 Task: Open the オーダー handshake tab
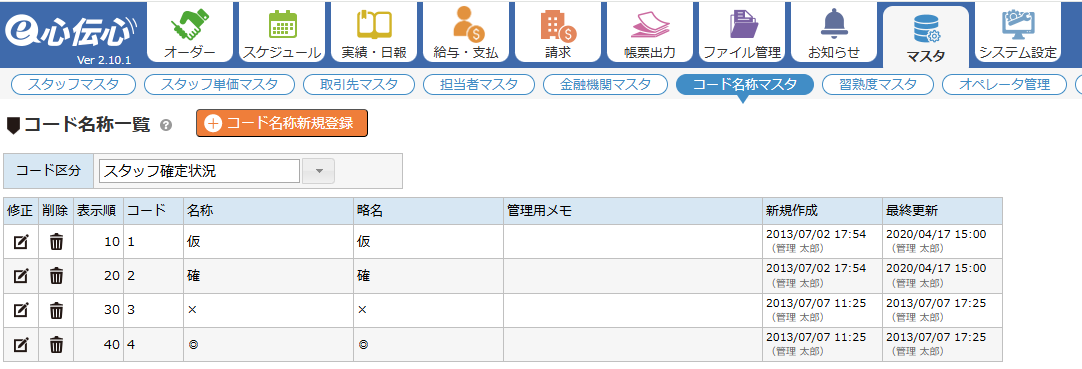pyautogui.click(x=190, y=32)
